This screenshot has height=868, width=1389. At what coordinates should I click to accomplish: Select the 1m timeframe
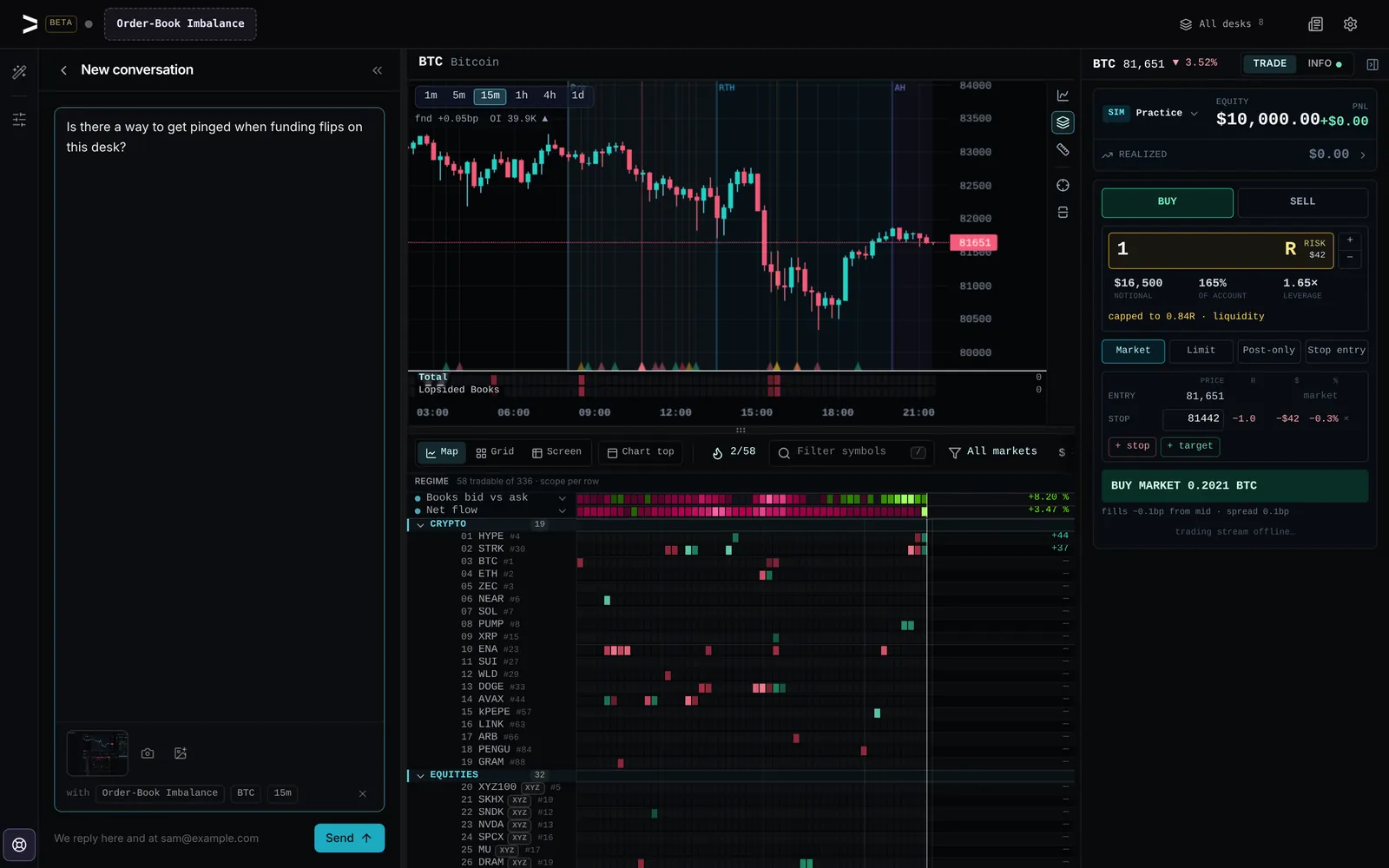(431, 95)
